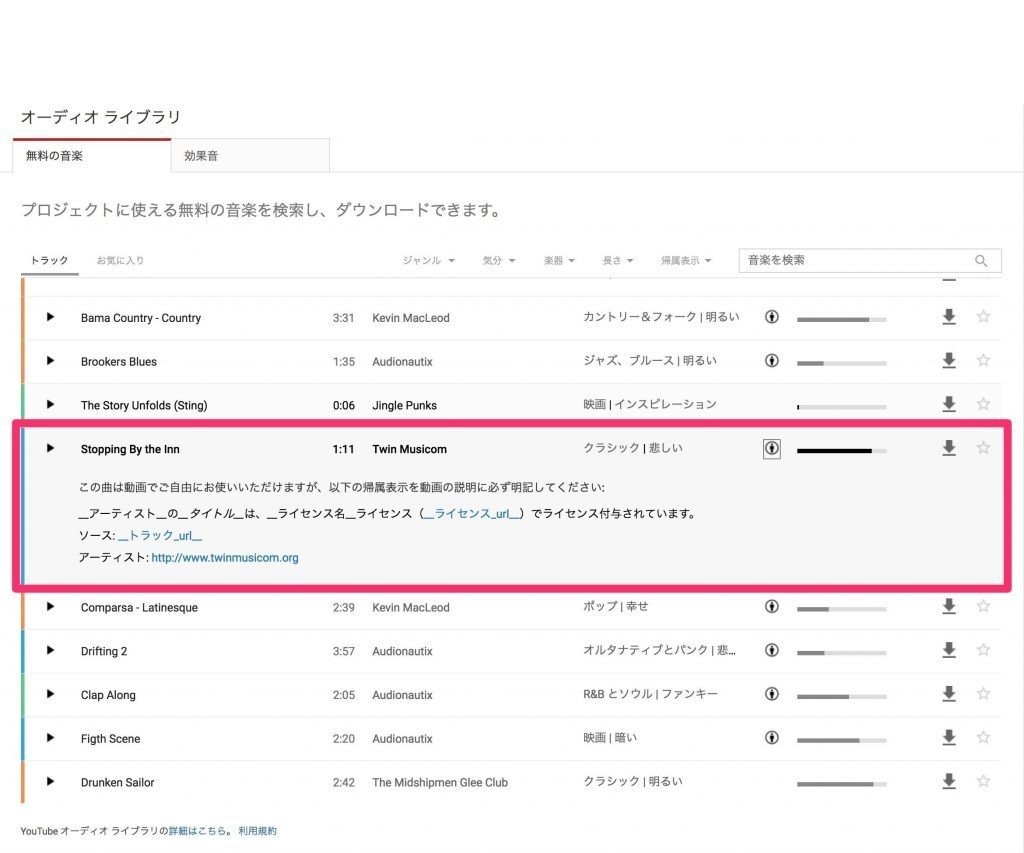Switch to the お気に入り tab

(x=120, y=260)
